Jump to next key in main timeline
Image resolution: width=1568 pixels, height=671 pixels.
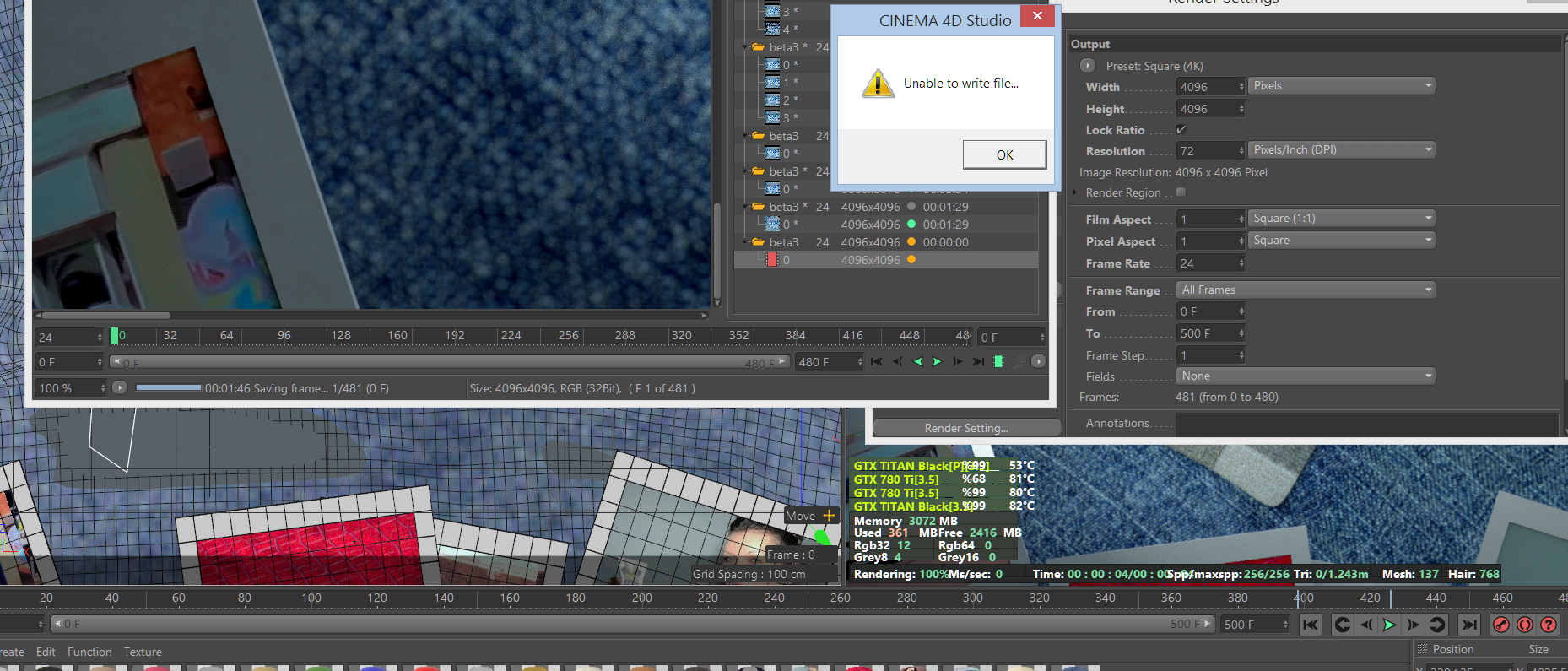click(1437, 625)
